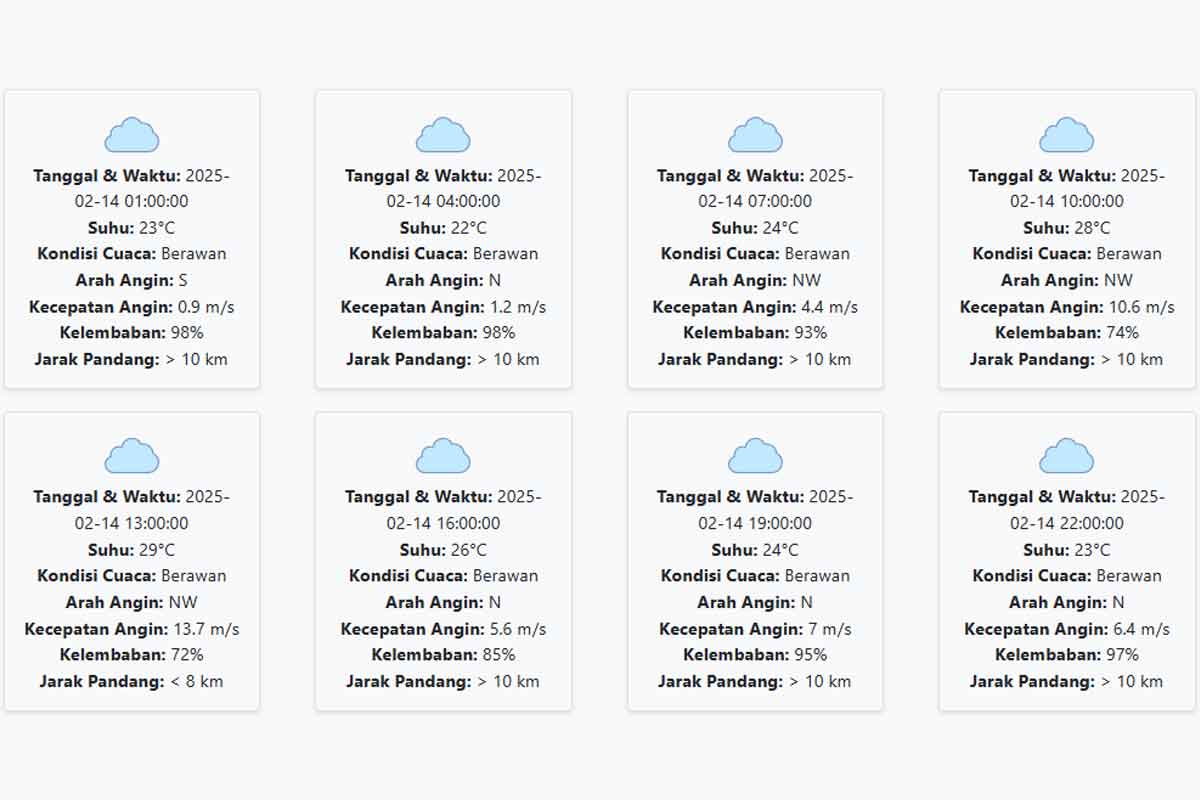Click the Kelembaban: 85% line

[x=443, y=655]
